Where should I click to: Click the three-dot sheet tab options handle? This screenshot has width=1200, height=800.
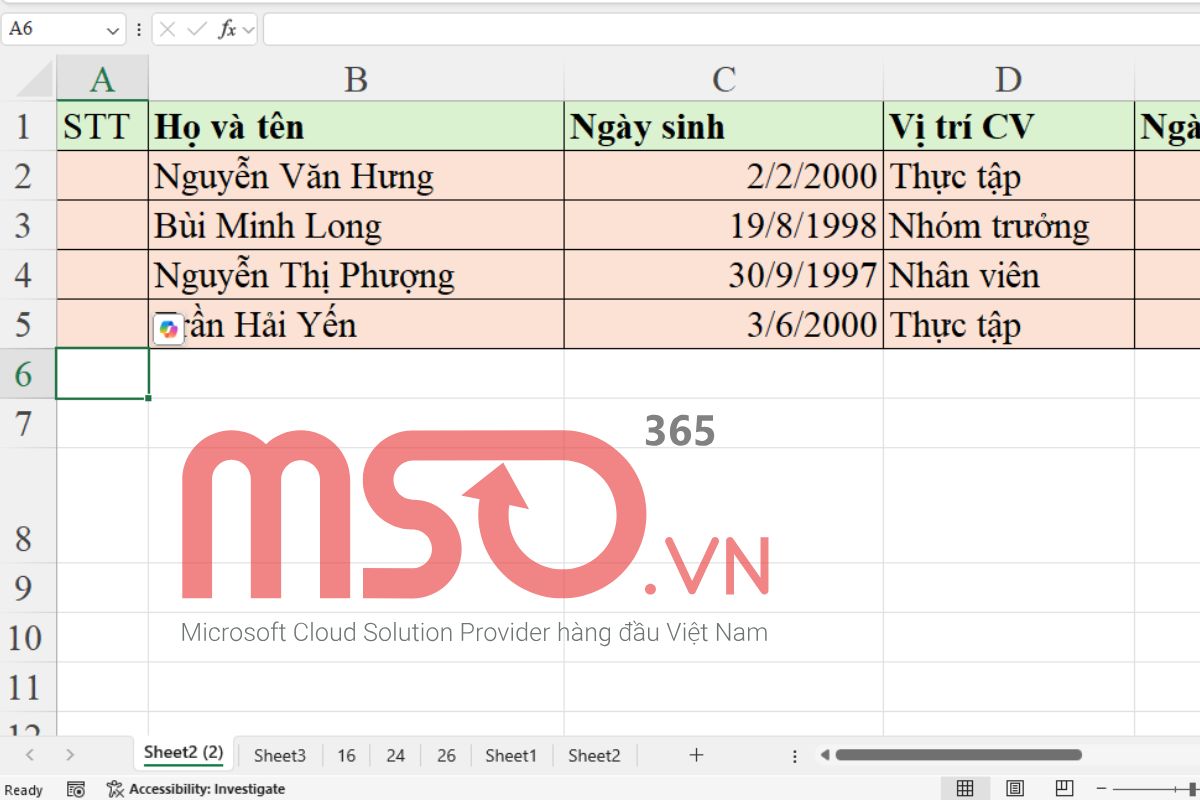795,756
